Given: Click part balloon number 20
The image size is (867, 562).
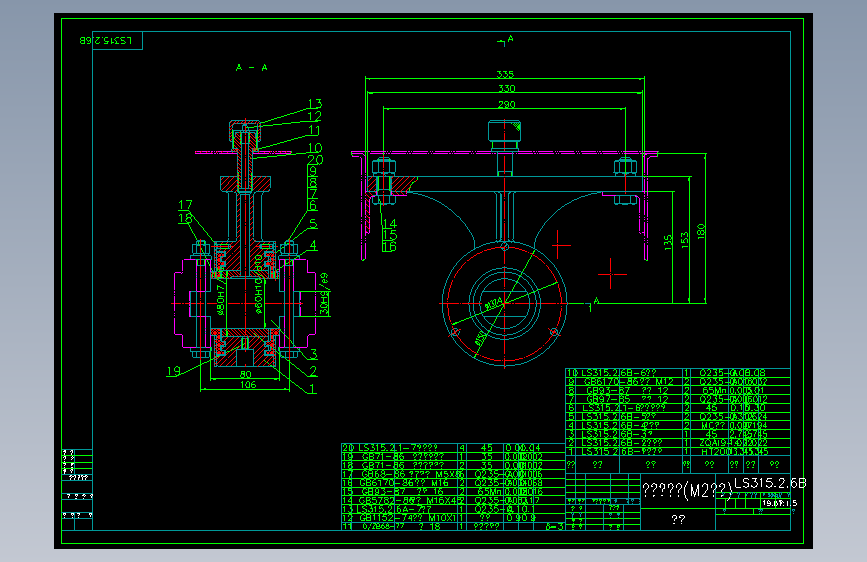Looking at the screenshot, I should (x=315, y=160).
